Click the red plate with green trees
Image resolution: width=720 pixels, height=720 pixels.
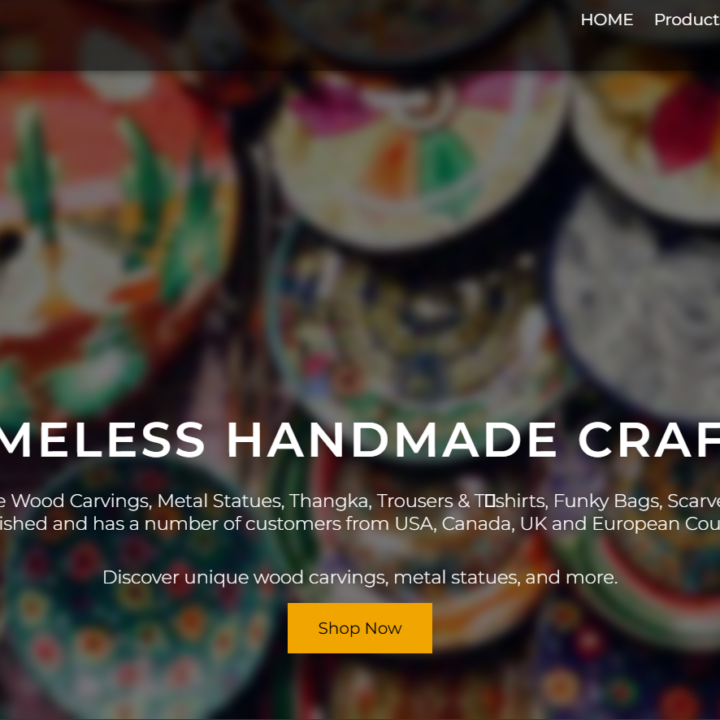(x=110, y=239)
